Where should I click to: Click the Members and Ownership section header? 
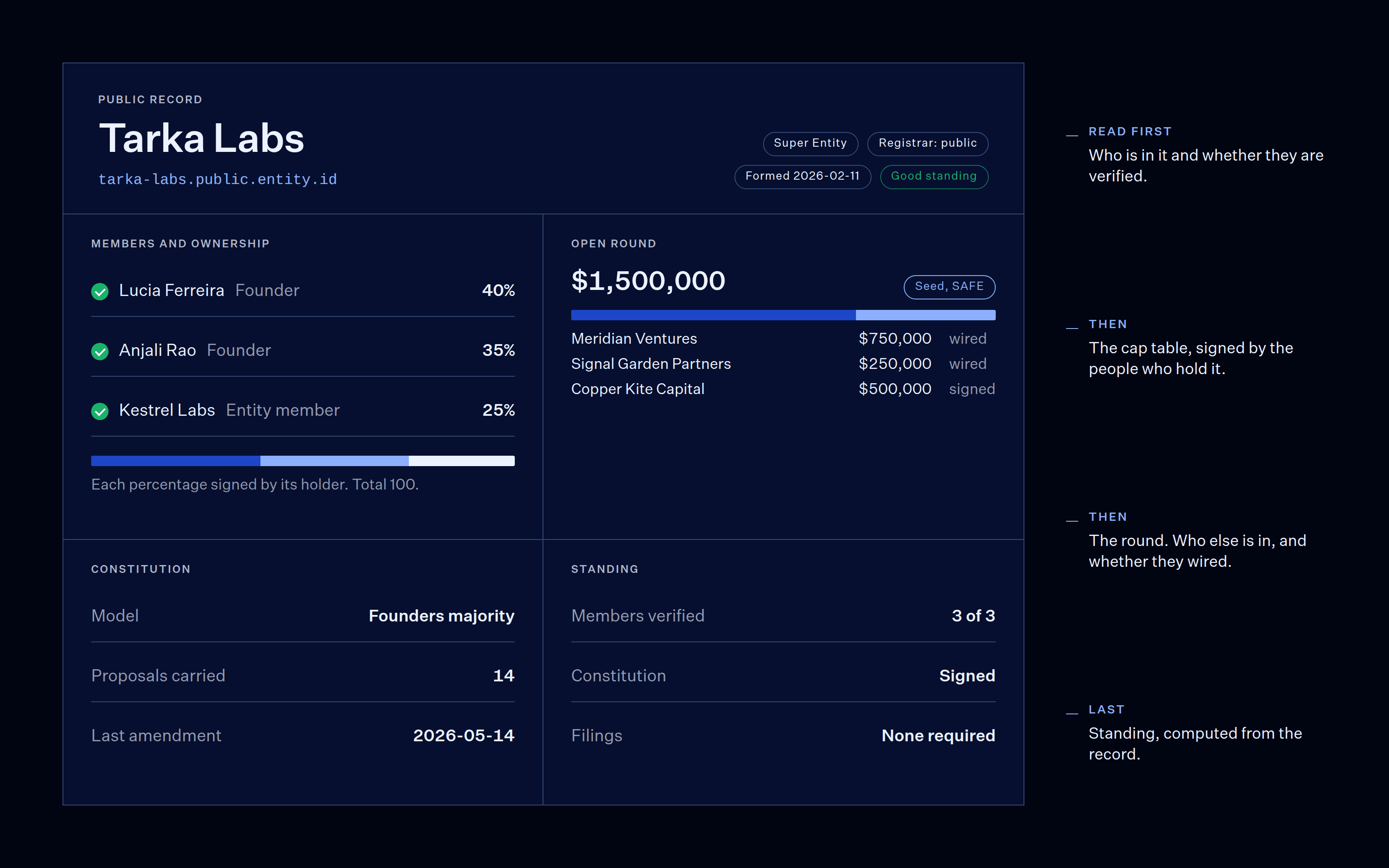coord(180,243)
